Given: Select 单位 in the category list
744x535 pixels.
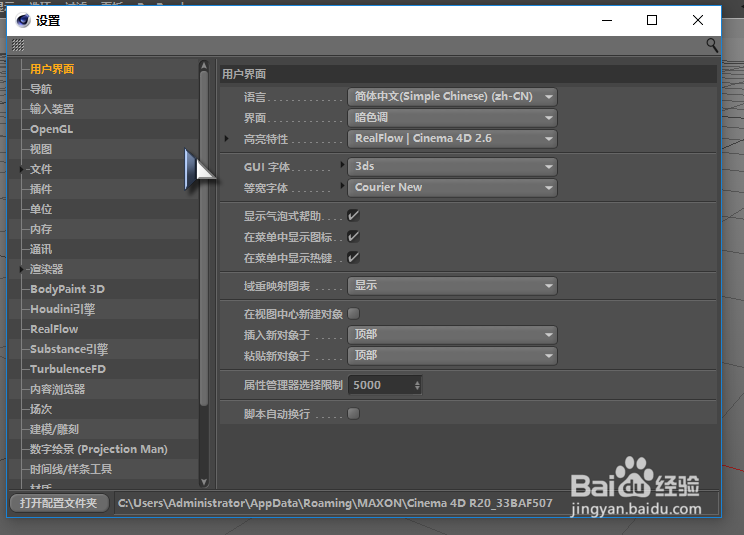Looking at the screenshot, I should (x=41, y=209).
